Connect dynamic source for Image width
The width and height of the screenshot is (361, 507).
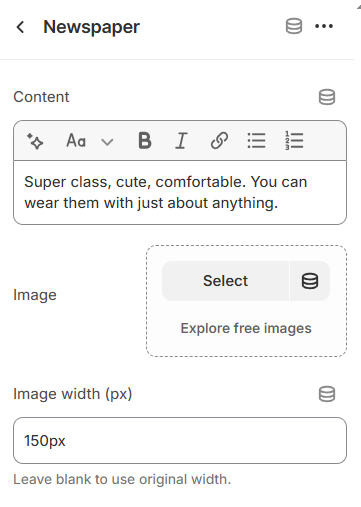327,394
